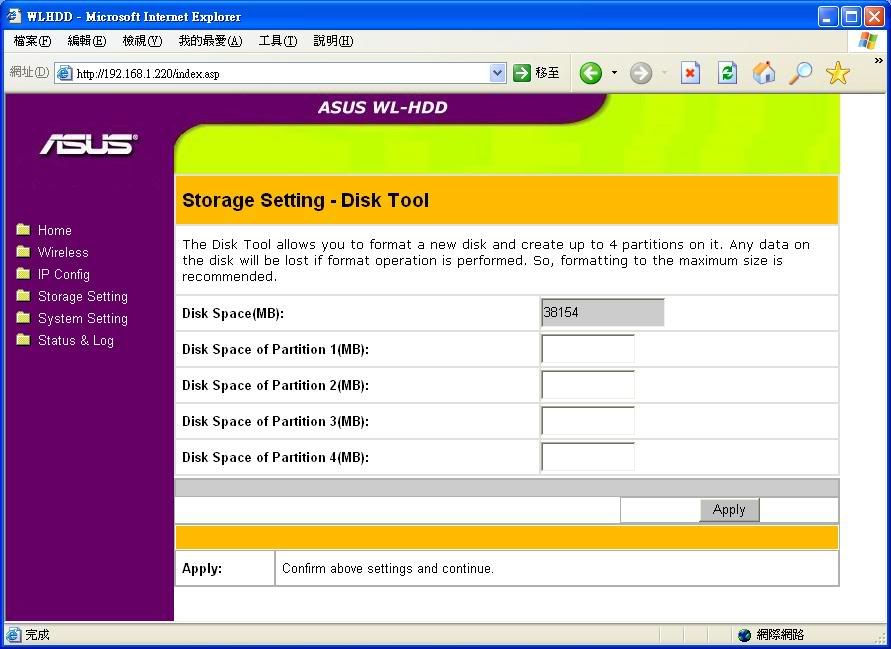Image resolution: width=891 pixels, height=649 pixels.
Task: Focus the Partition 2 disk space field
Action: pyautogui.click(x=588, y=385)
